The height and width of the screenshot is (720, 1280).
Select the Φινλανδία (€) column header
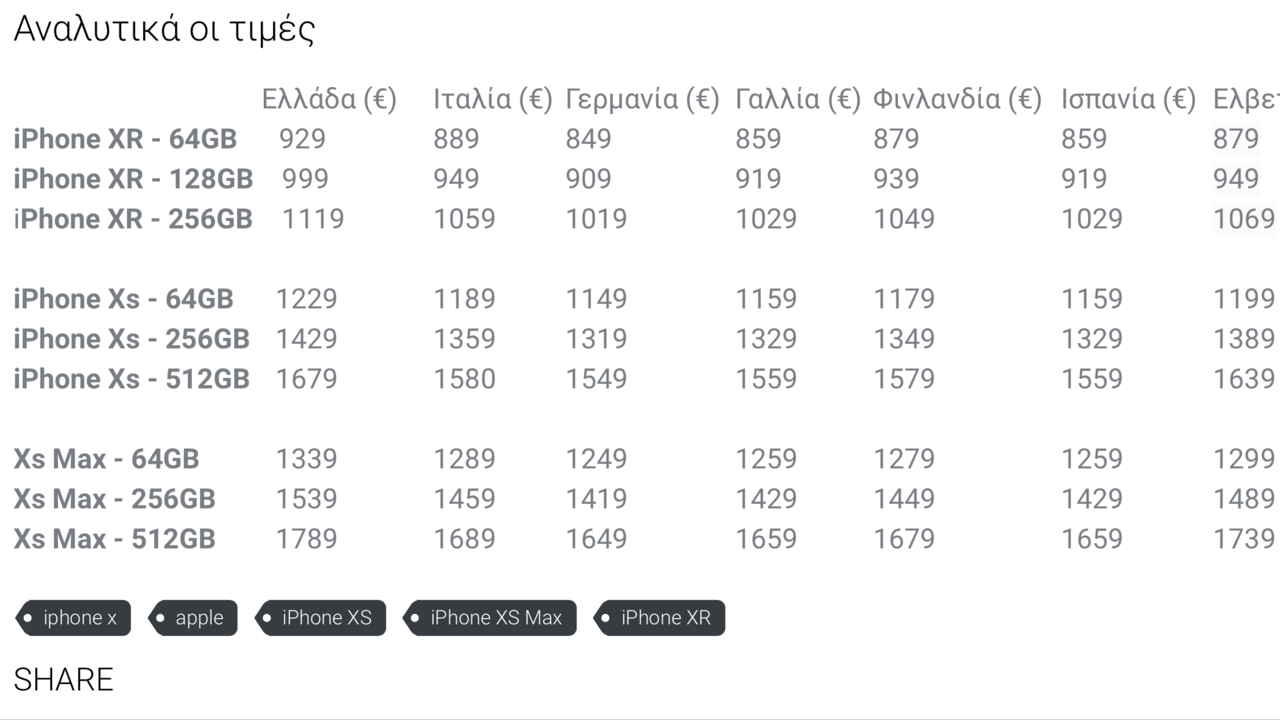click(957, 99)
